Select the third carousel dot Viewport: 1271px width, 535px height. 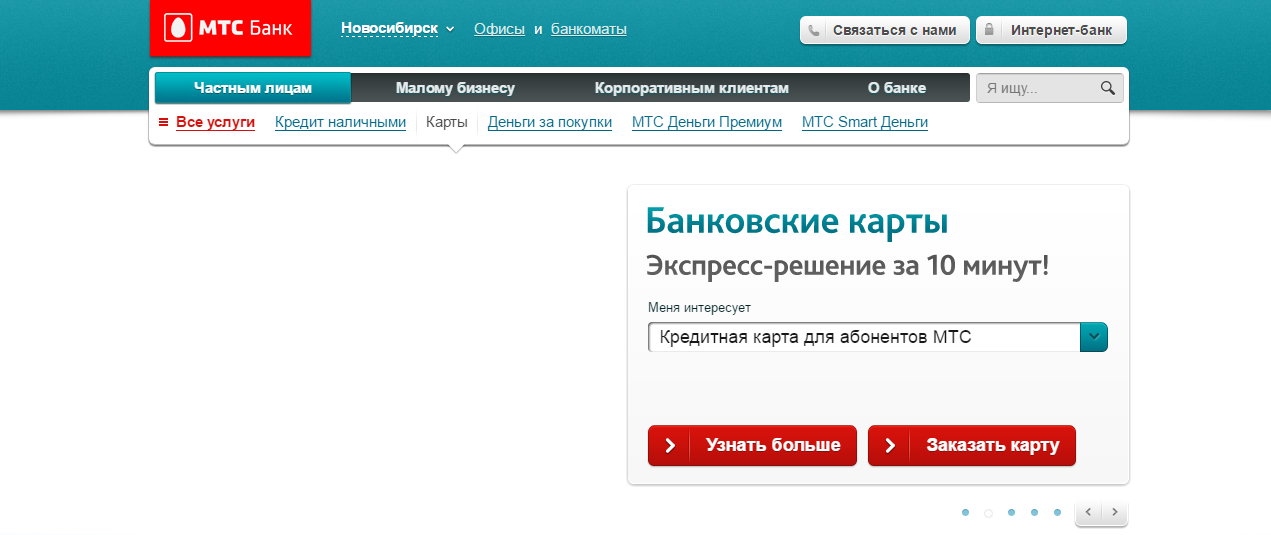(1011, 512)
